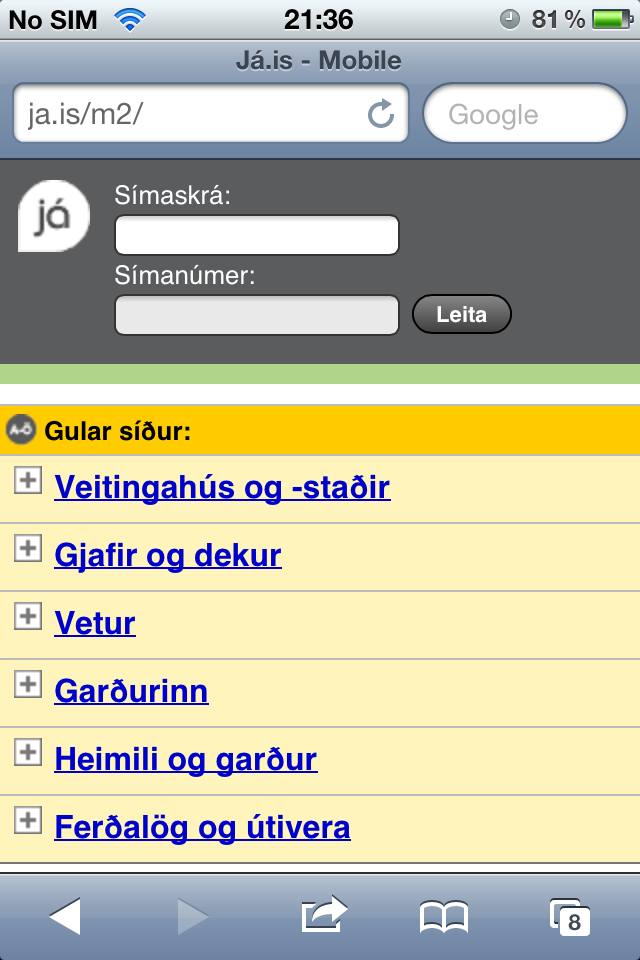The width and height of the screenshot is (640, 960).
Task: Tap the já logo icon
Action: (54, 216)
